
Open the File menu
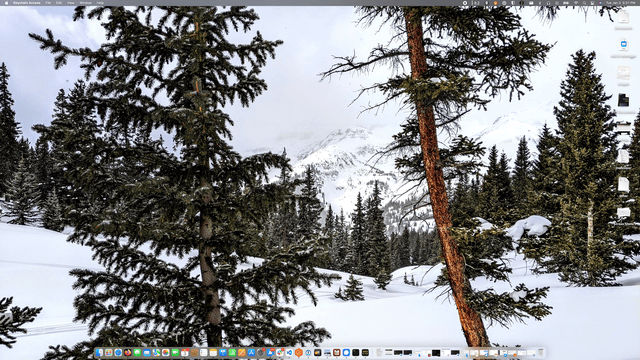pyautogui.click(x=48, y=3)
